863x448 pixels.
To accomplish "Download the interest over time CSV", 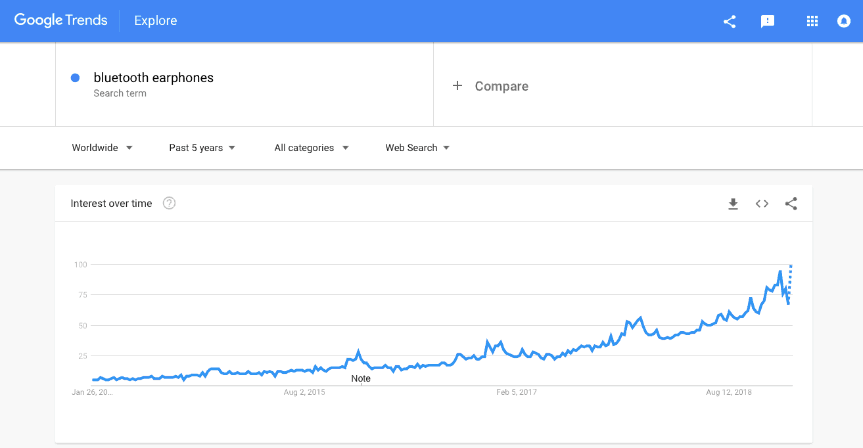I will coord(733,204).
